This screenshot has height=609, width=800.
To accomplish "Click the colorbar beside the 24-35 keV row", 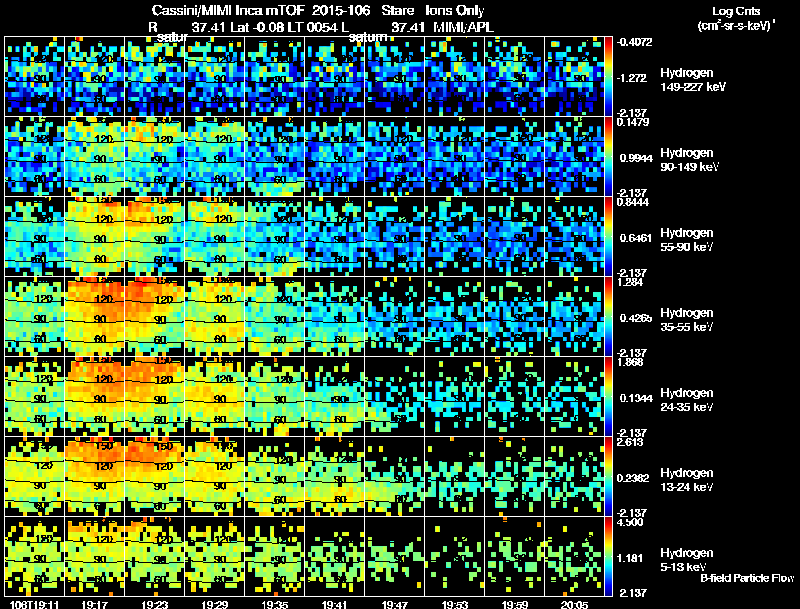I will [x=608, y=397].
